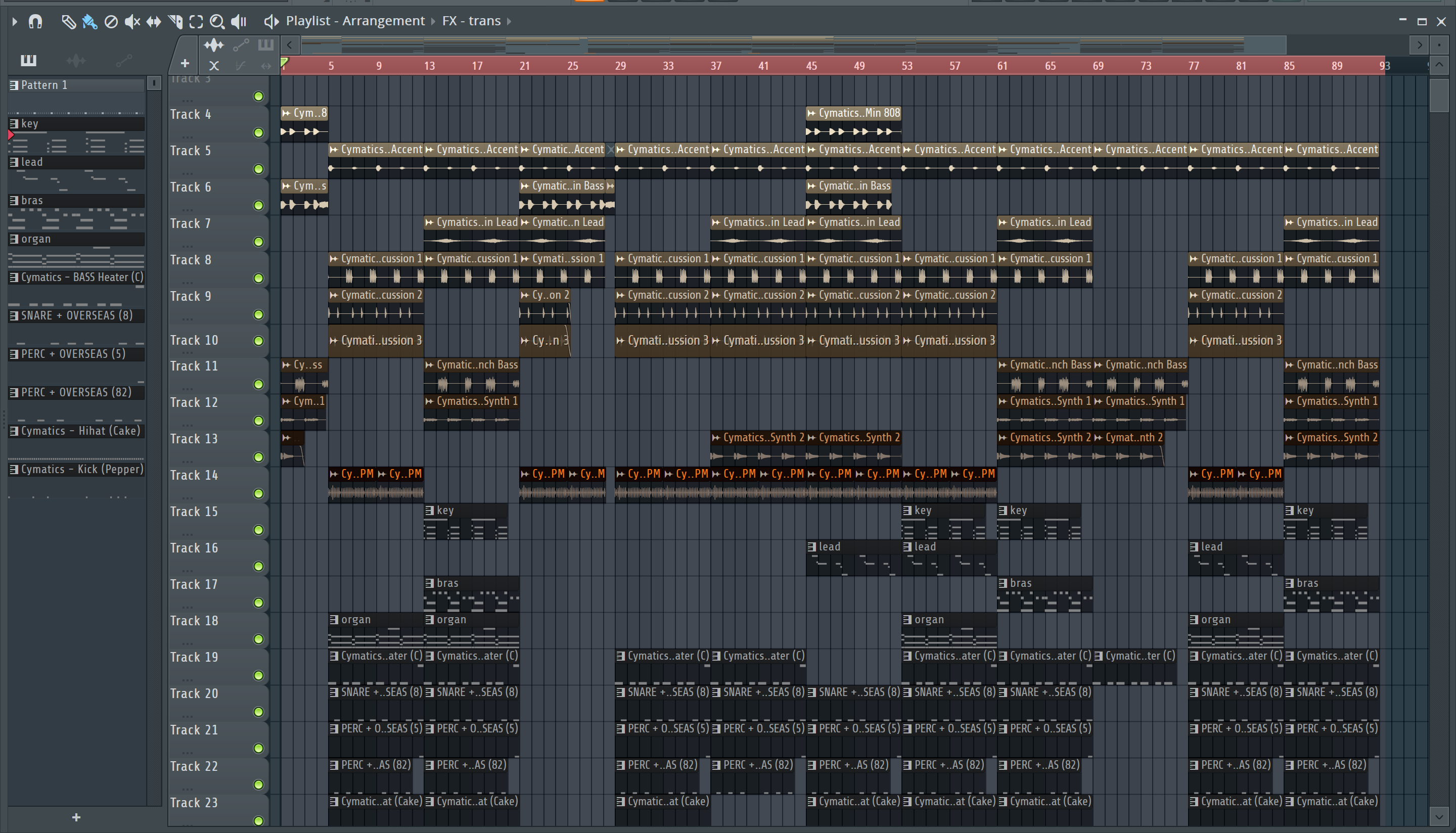The width and height of the screenshot is (1456, 833).
Task: Mute Track 5 with its green light
Action: [x=258, y=169]
